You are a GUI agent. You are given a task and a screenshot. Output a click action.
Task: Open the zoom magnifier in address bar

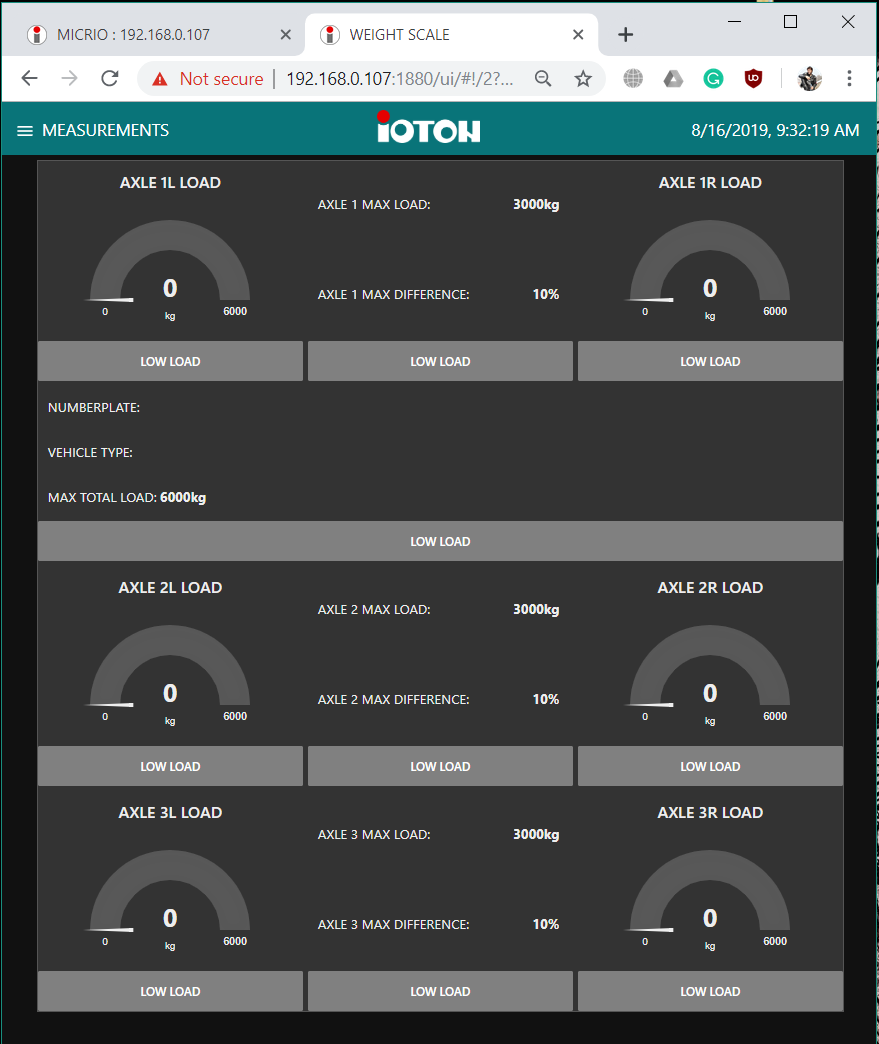pos(543,79)
